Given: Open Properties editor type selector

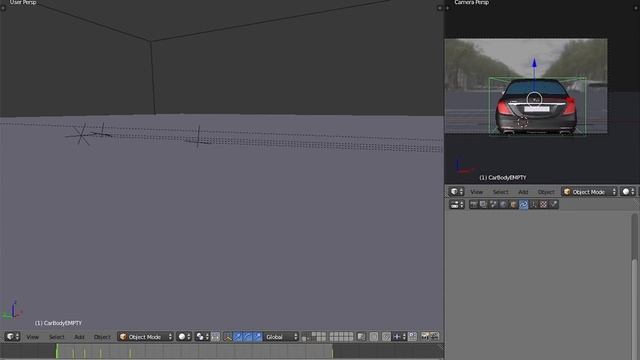Looking at the screenshot, I should pos(456,204).
